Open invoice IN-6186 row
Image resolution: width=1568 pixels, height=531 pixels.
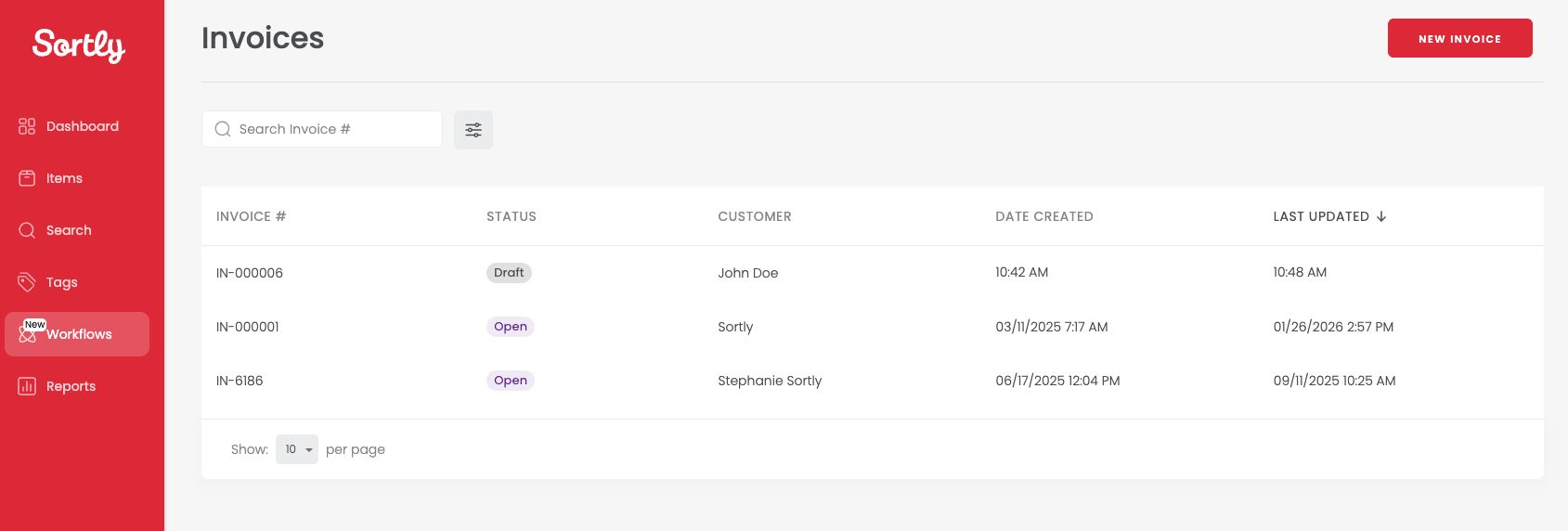pyautogui.click(x=240, y=381)
